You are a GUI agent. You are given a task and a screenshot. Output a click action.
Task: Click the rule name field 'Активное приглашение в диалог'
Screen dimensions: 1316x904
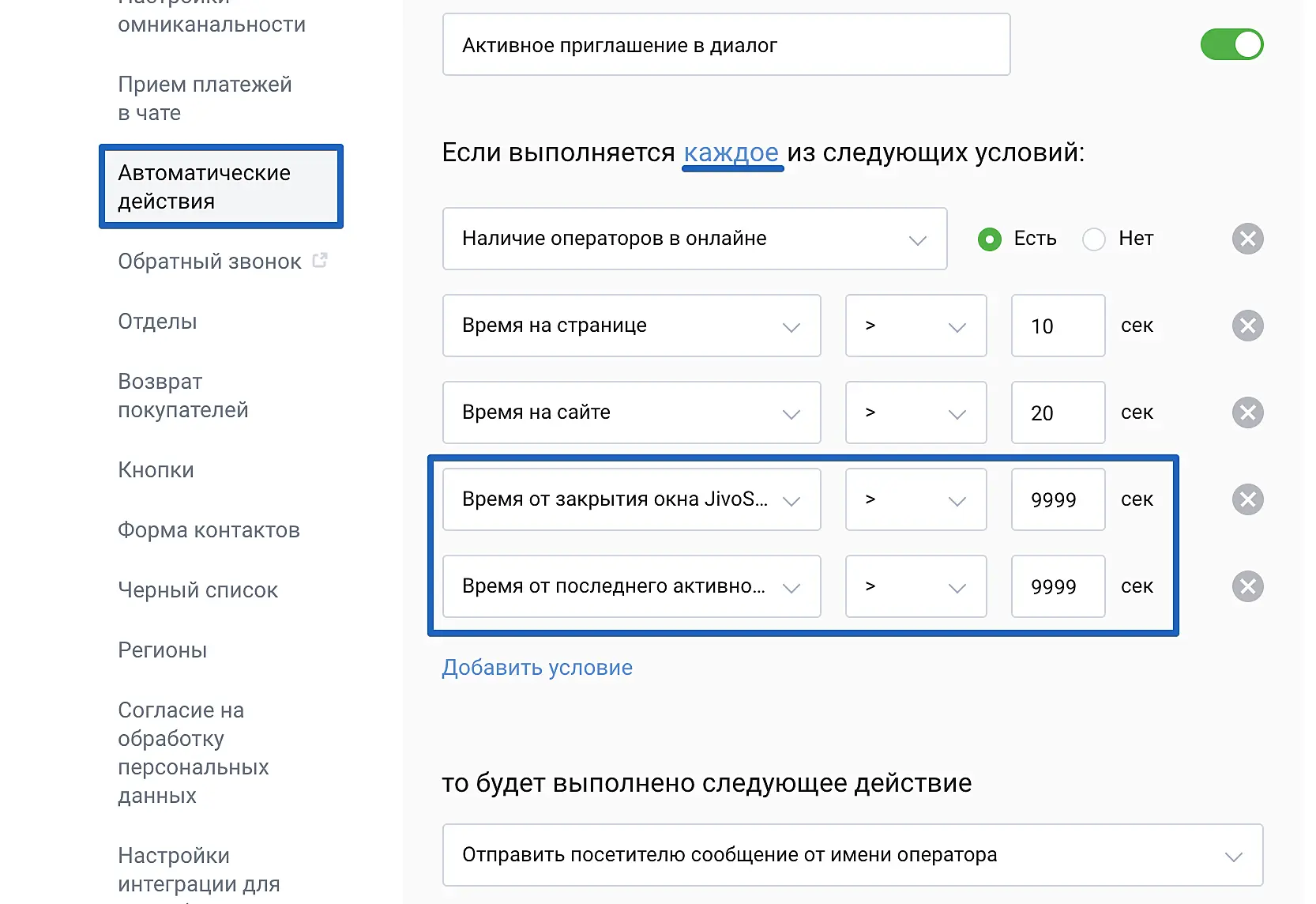726,45
